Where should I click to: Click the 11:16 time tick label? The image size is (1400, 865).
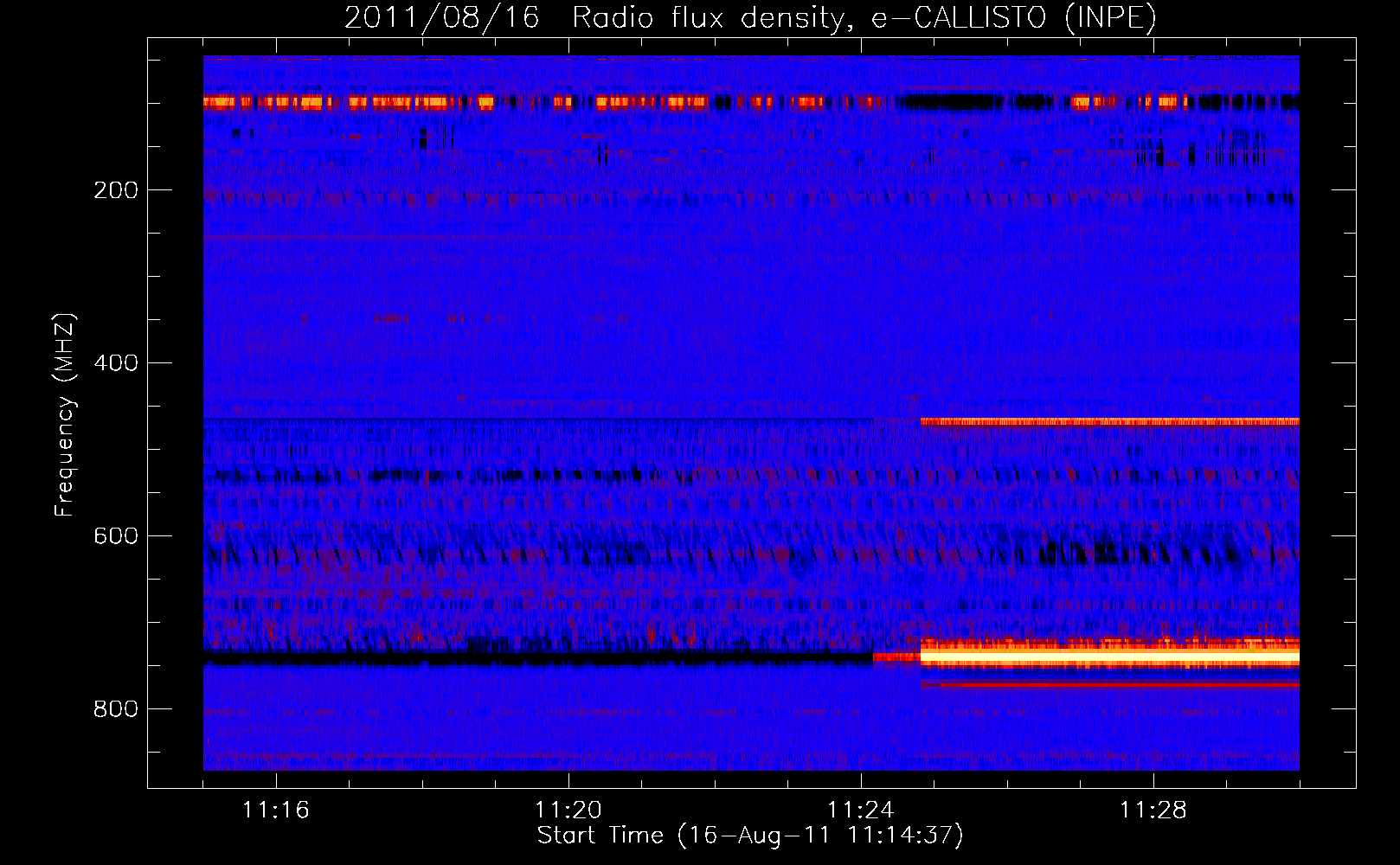tap(276, 811)
